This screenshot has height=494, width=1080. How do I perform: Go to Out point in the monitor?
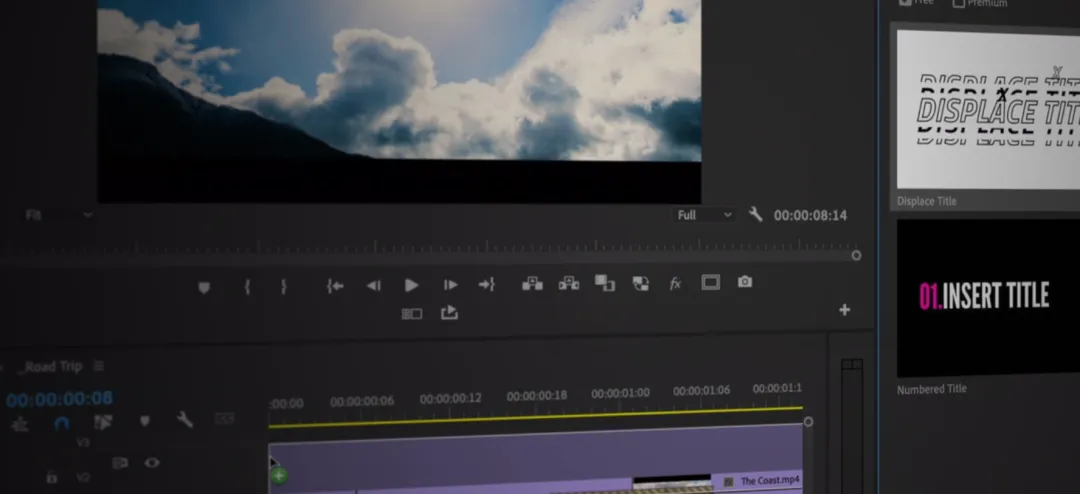(487, 284)
